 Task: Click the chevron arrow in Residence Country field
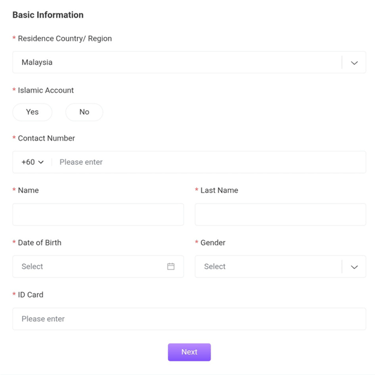coord(354,63)
